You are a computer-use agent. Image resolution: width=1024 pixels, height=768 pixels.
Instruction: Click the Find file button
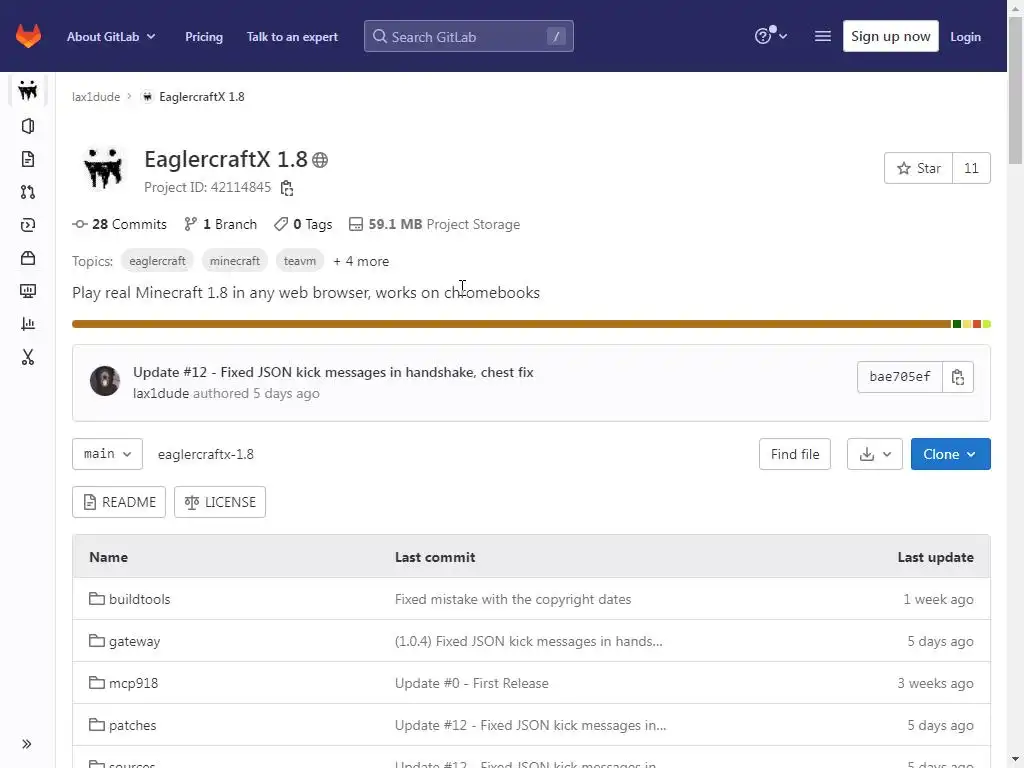(795, 454)
